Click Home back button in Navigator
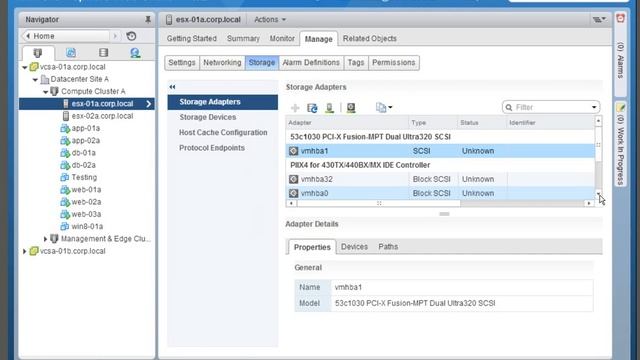 click(x=66, y=36)
